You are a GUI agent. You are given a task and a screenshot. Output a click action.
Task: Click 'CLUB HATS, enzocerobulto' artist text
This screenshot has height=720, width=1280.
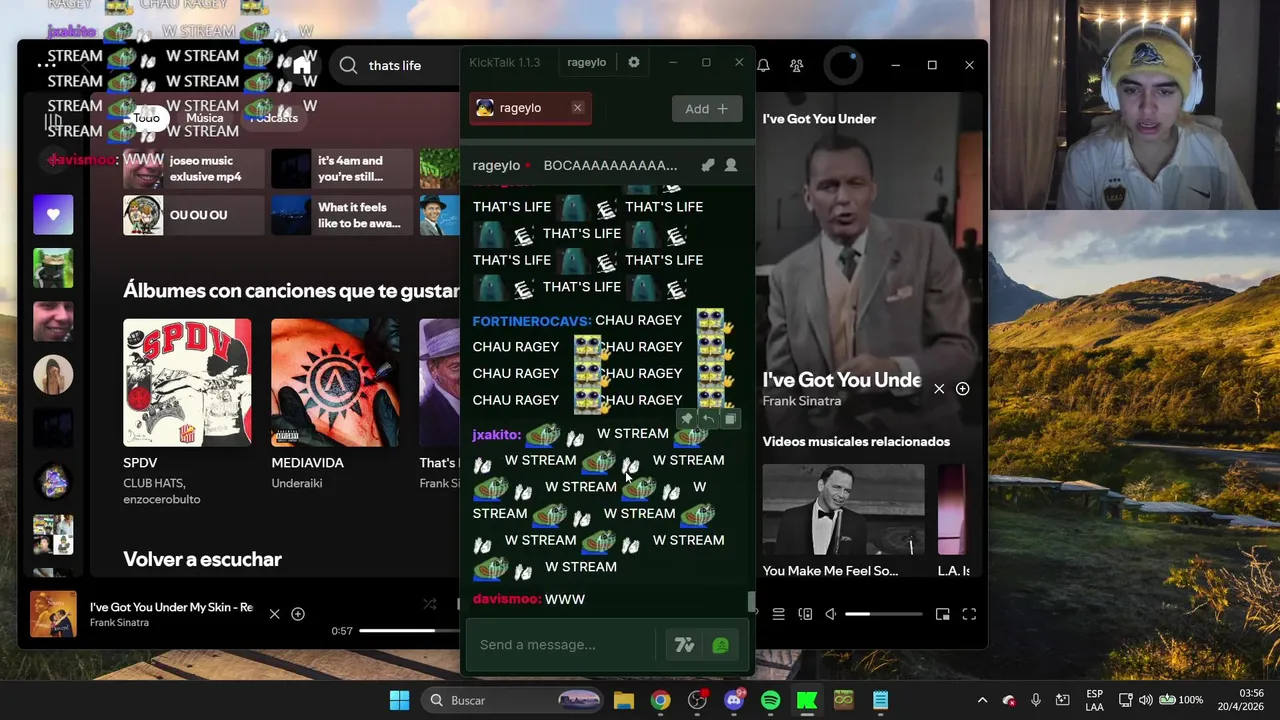point(162,491)
